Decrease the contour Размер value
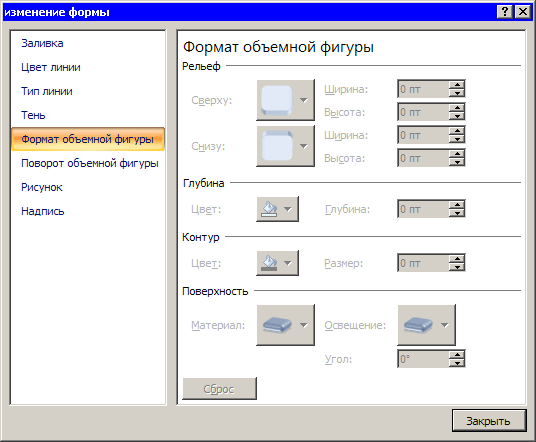 coord(457,267)
